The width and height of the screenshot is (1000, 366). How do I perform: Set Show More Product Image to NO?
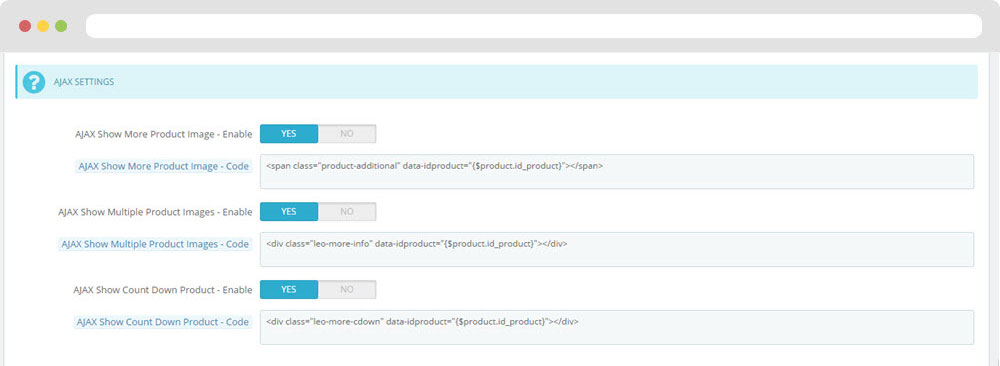point(347,134)
